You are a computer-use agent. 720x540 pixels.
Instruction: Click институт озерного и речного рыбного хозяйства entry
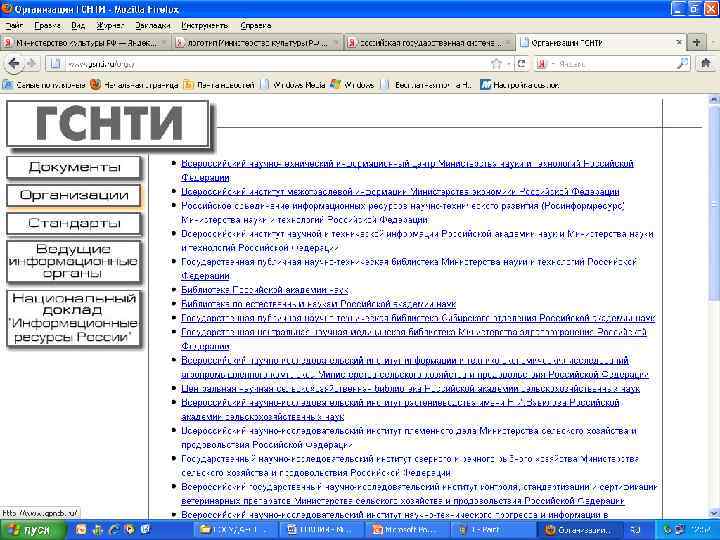[410, 466]
